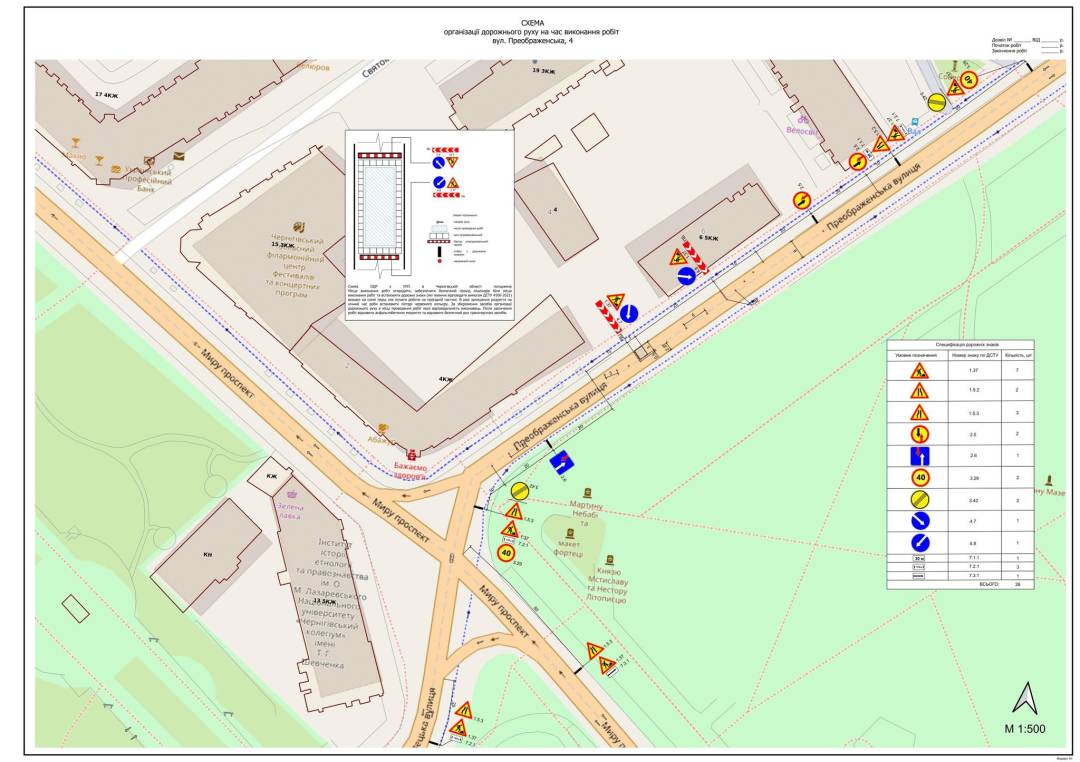The height and width of the screenshot is (762, 1080).
Task: Click the 40 speed limit sign on the map
Action: click(506, 552)
